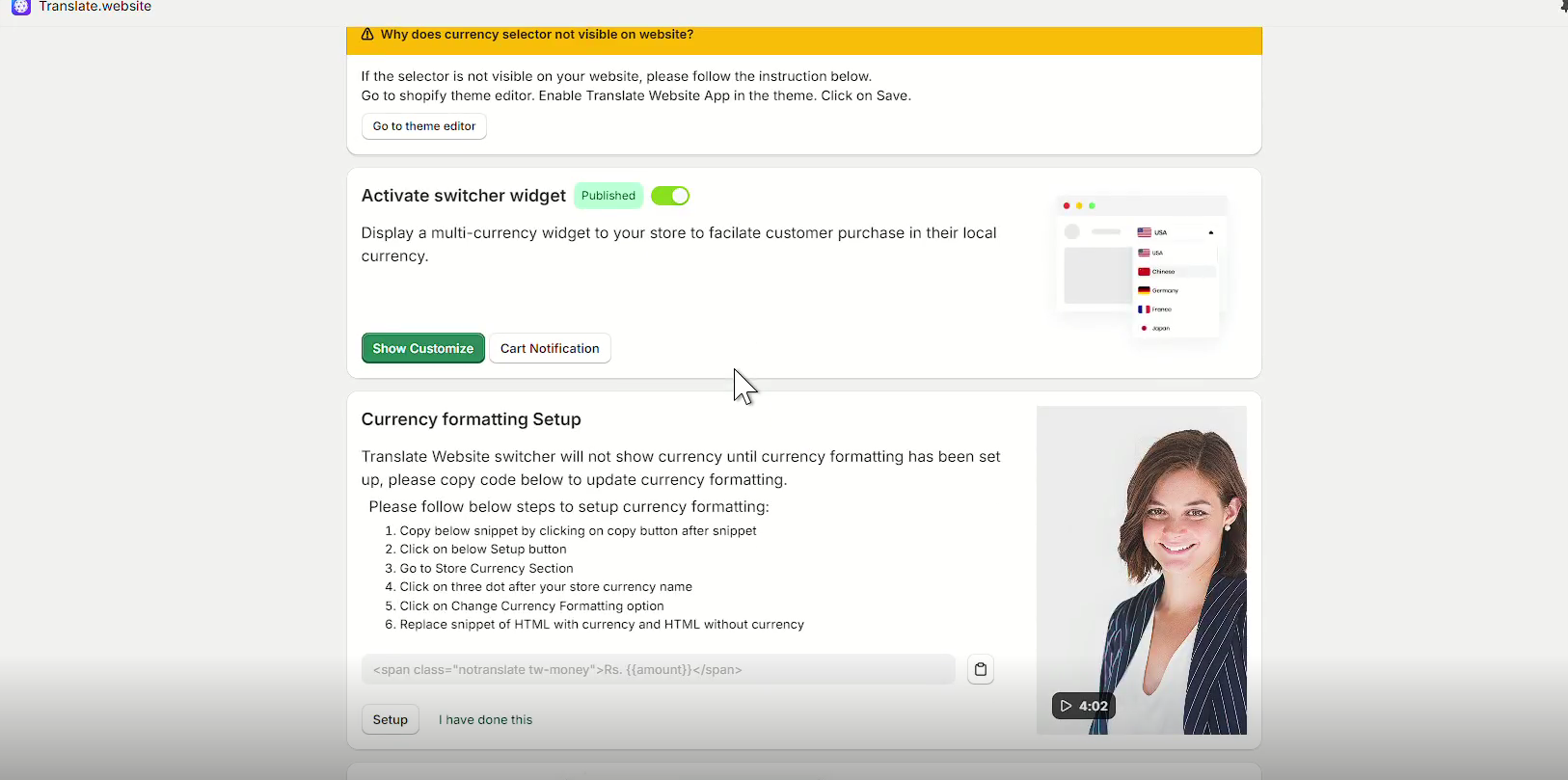Click the 'Why does currency selector not visible' heading
Viewport: 1568px width, 780px height.
(537, 35)
